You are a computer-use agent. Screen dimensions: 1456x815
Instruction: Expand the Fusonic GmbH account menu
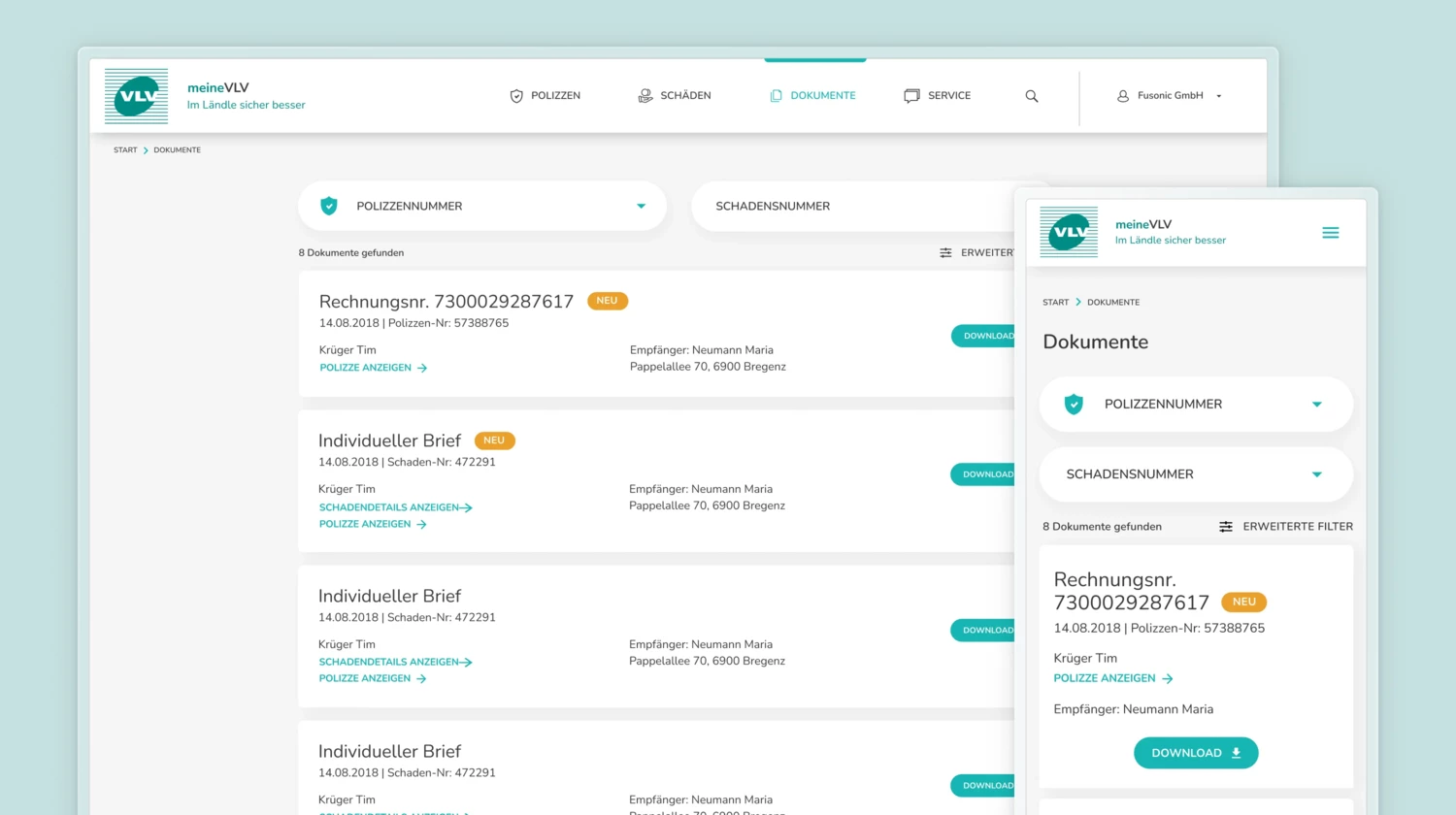click(1170, 96)
